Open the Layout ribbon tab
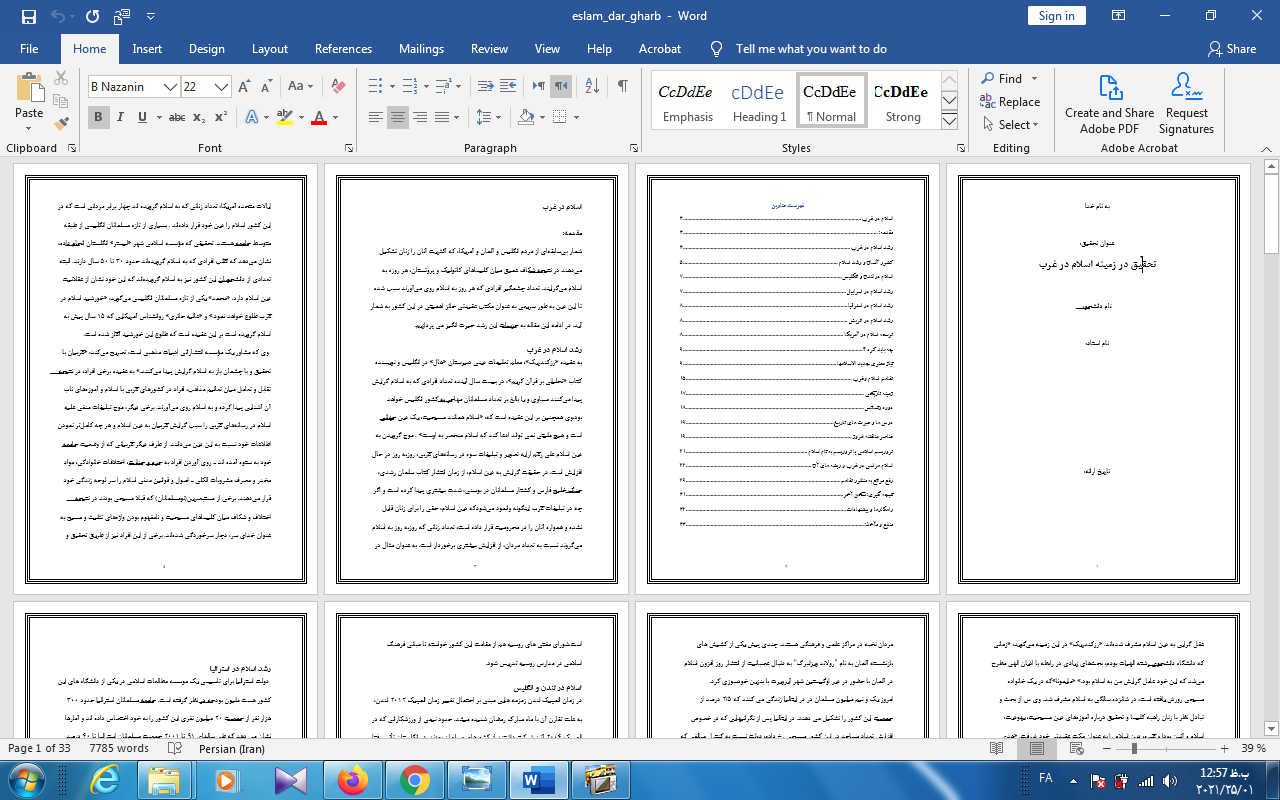Screen dimensions: 1280x800 [270, 48]
